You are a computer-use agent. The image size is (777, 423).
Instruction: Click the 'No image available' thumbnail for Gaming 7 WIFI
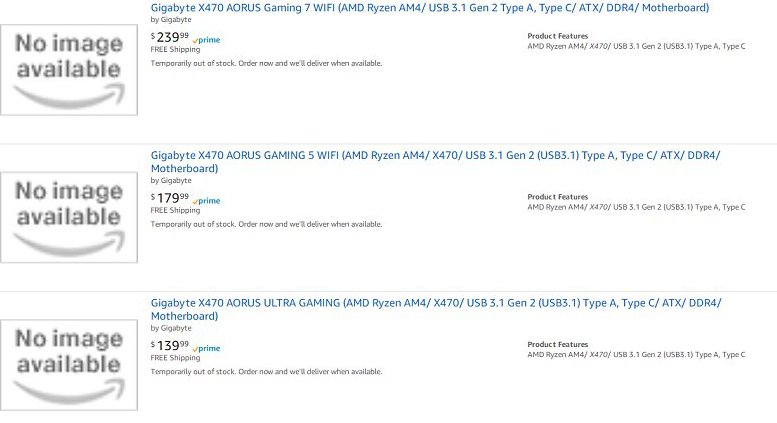(x=69, y=70)
